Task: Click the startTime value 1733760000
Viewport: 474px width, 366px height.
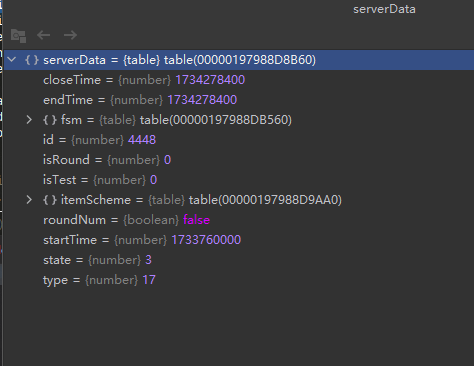Action: (206, 240)
